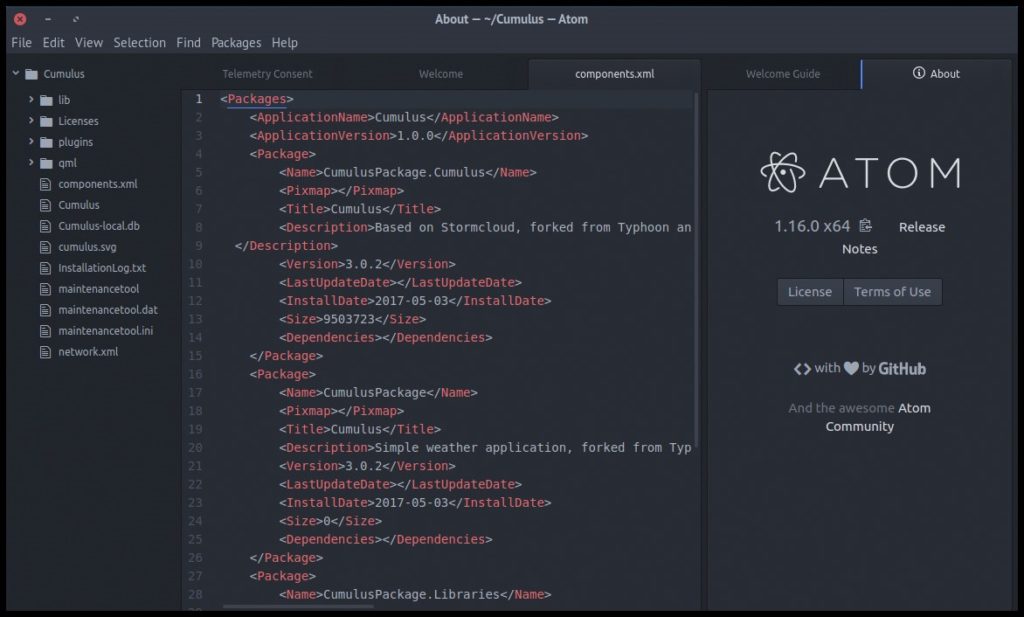Open the Packages menu

coord(236,42)
